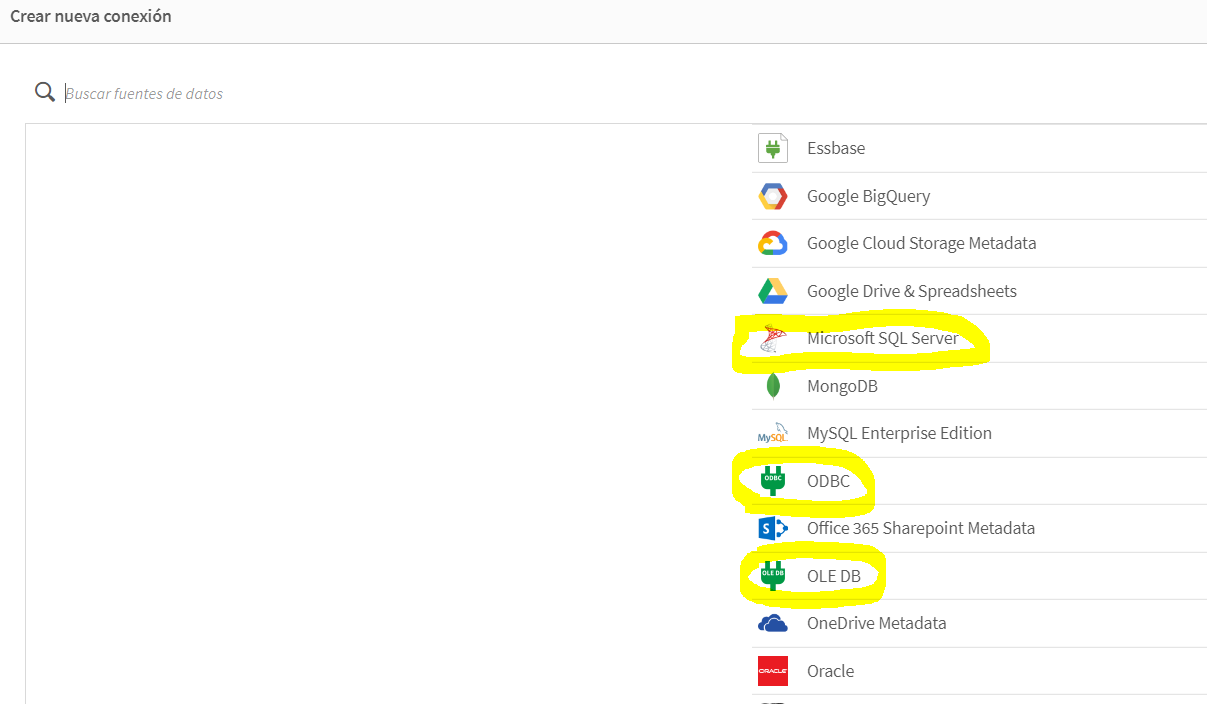
Task: Open the Google BigQuery data source
Action: coord(868,195)
